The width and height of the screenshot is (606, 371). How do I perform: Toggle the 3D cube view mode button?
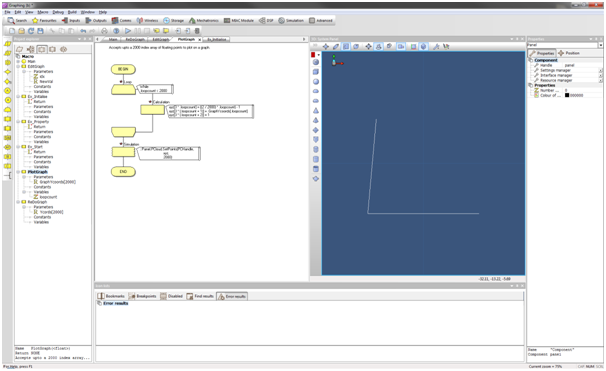click(x=424, y=47)
